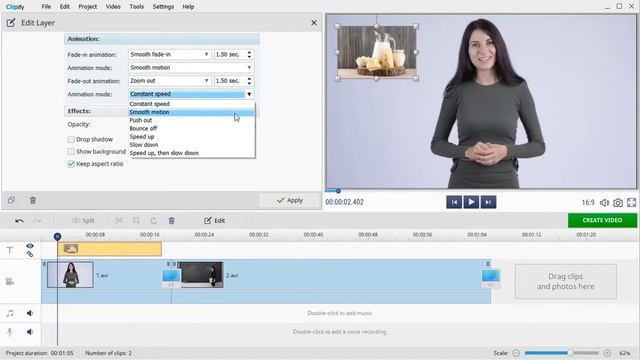Enable the Drop shadow checkbox

(71, 139)
